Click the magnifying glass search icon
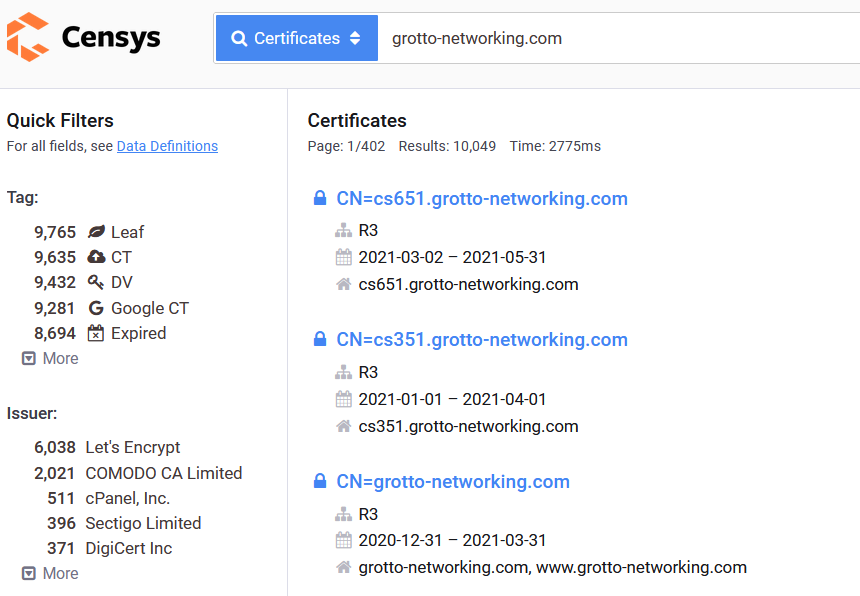This screenshot has width=860, height=596. tap(239, 36)
